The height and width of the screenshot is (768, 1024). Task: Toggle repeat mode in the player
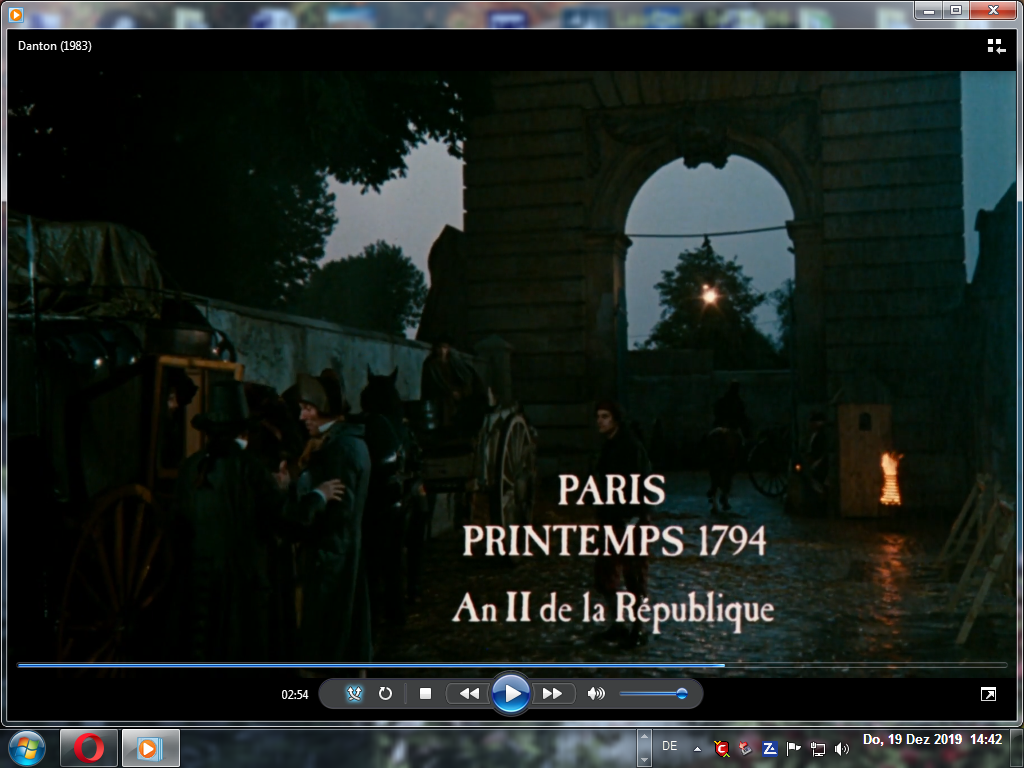[385, 693]
